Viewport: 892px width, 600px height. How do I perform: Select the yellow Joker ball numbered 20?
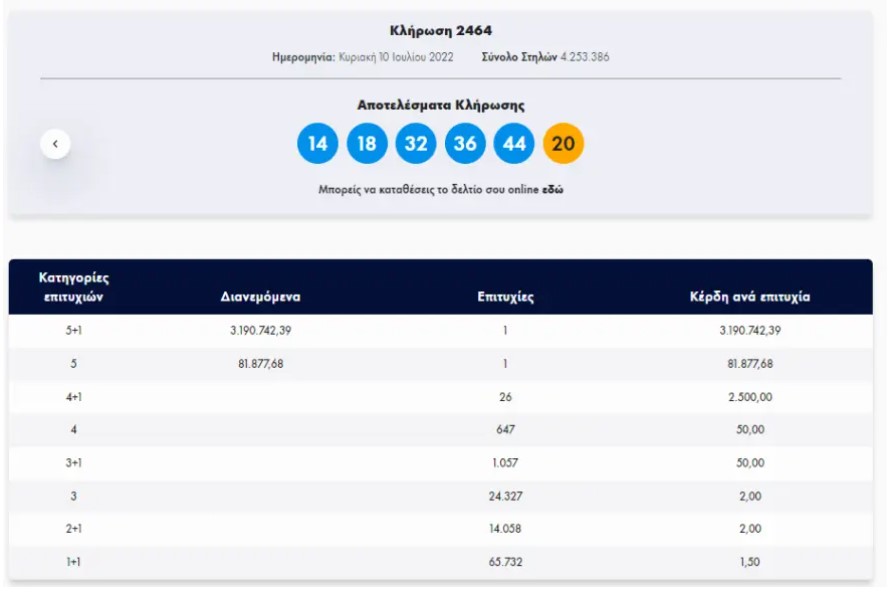click(563, 143)
